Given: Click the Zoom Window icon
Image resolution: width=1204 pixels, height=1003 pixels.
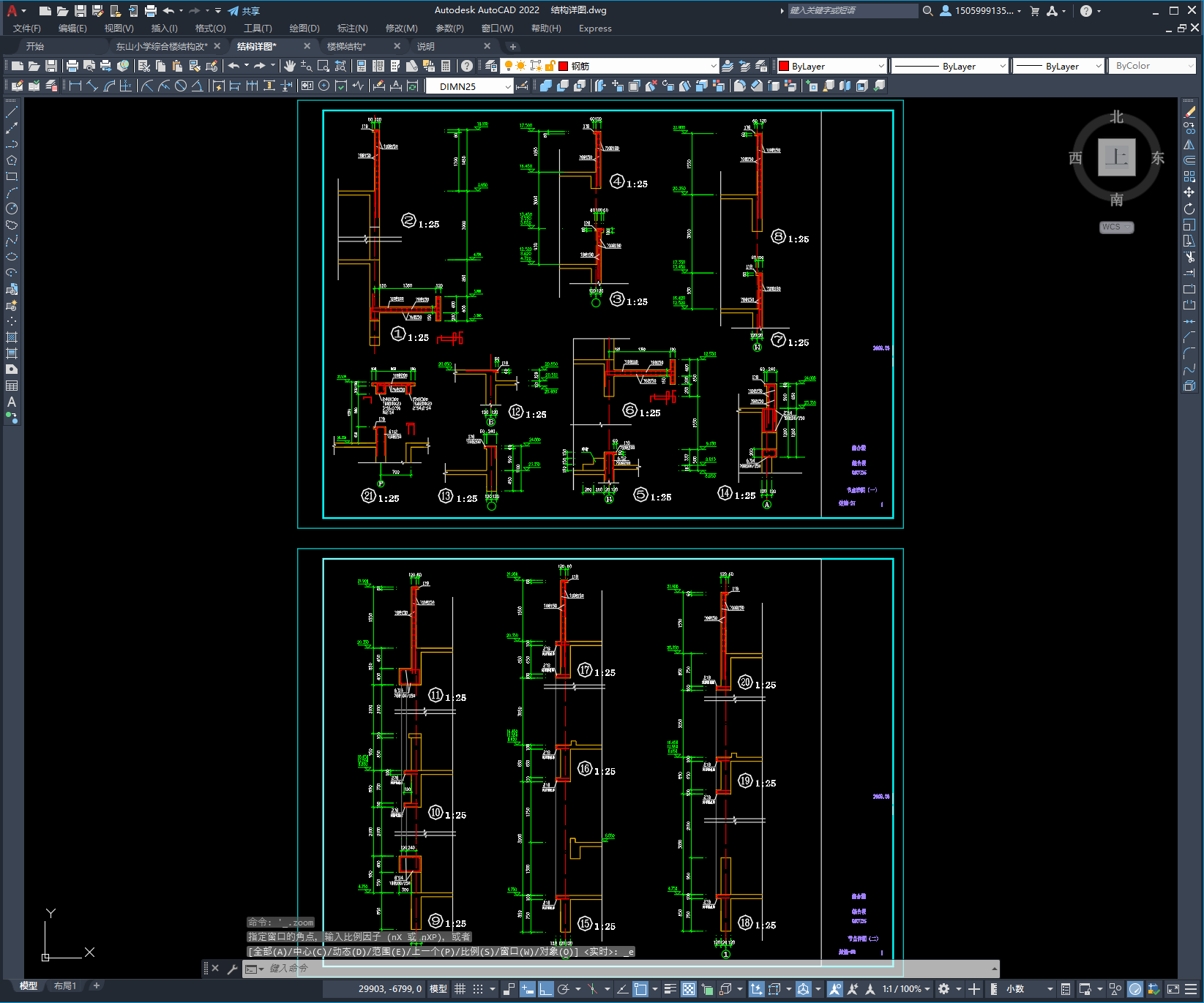Looking at the screenshot, I should 324,66.
